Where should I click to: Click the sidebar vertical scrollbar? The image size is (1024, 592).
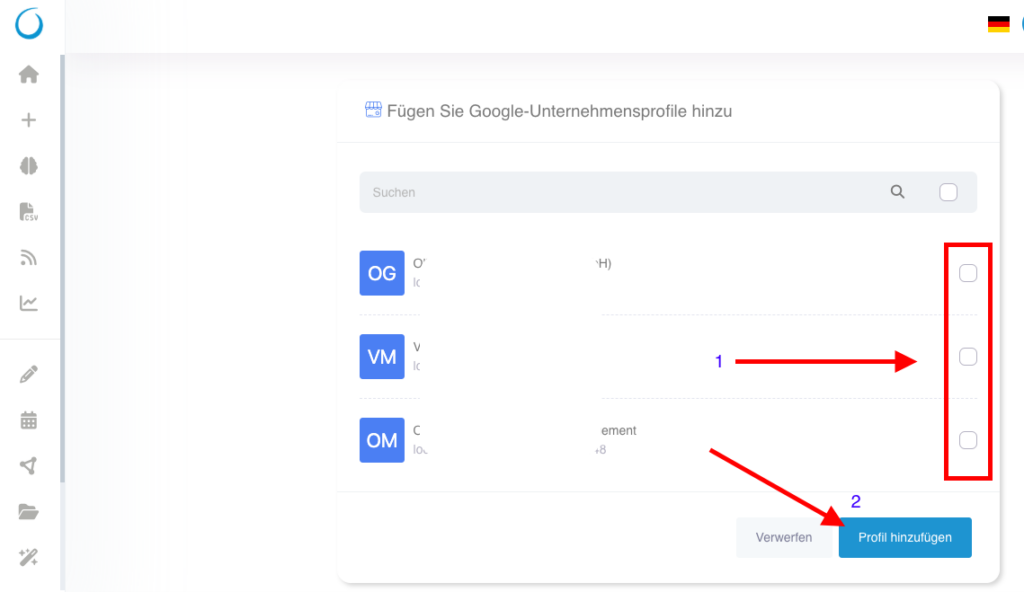point(62,268)
